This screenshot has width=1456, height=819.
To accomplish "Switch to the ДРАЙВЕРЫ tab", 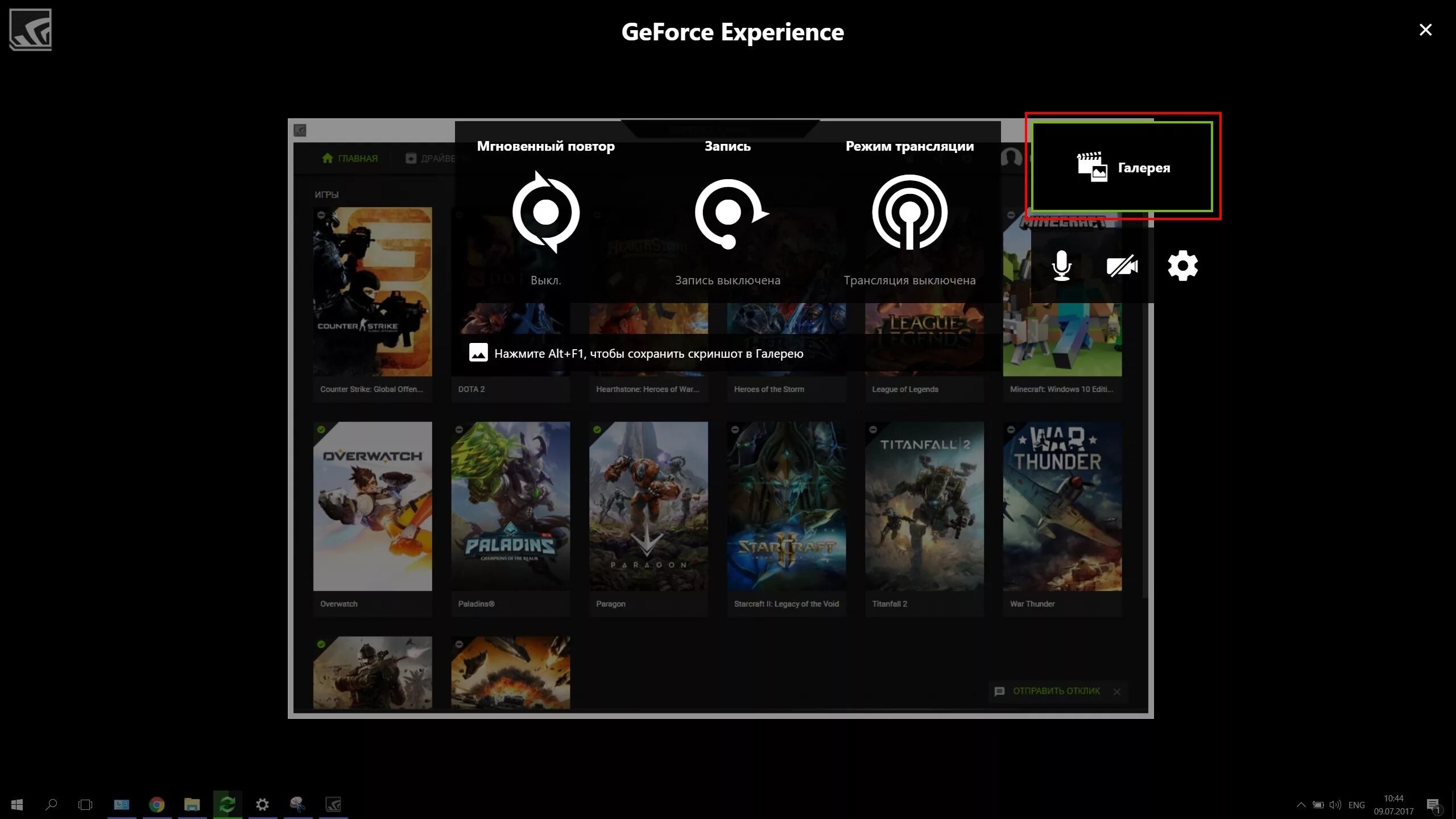I will pos(431,158).
